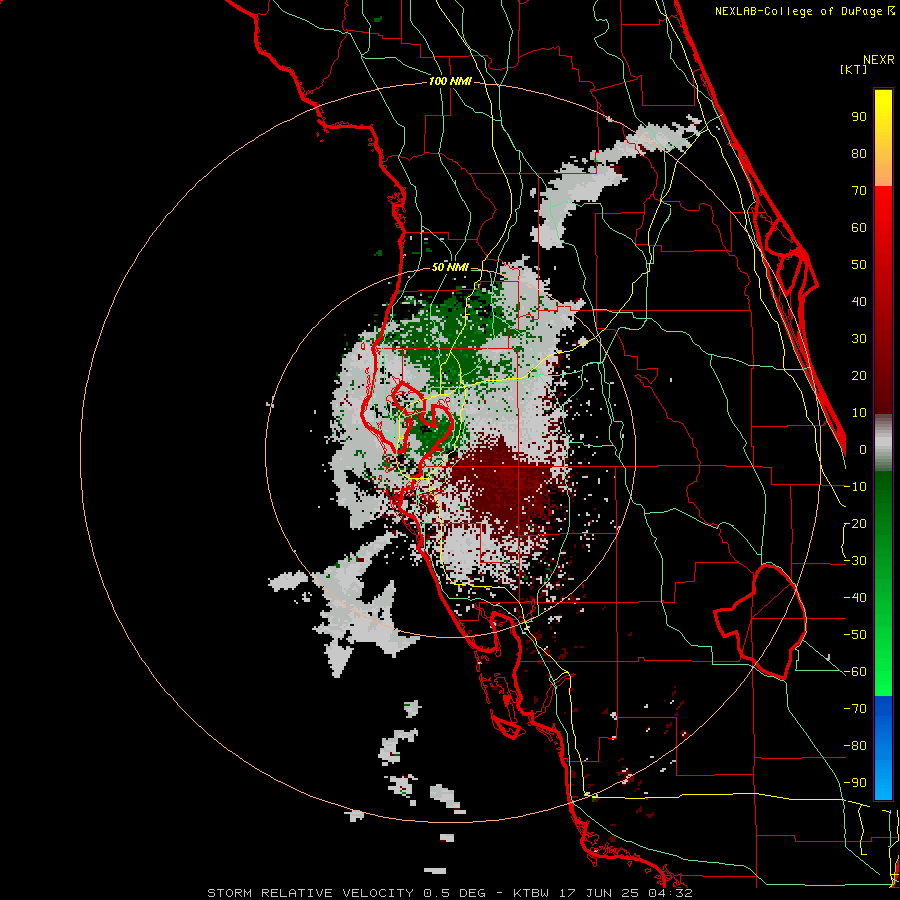This screenshot has width=900, height=900.
Task: Pick the -20 value on velocity scale
Action: (855, 524)
